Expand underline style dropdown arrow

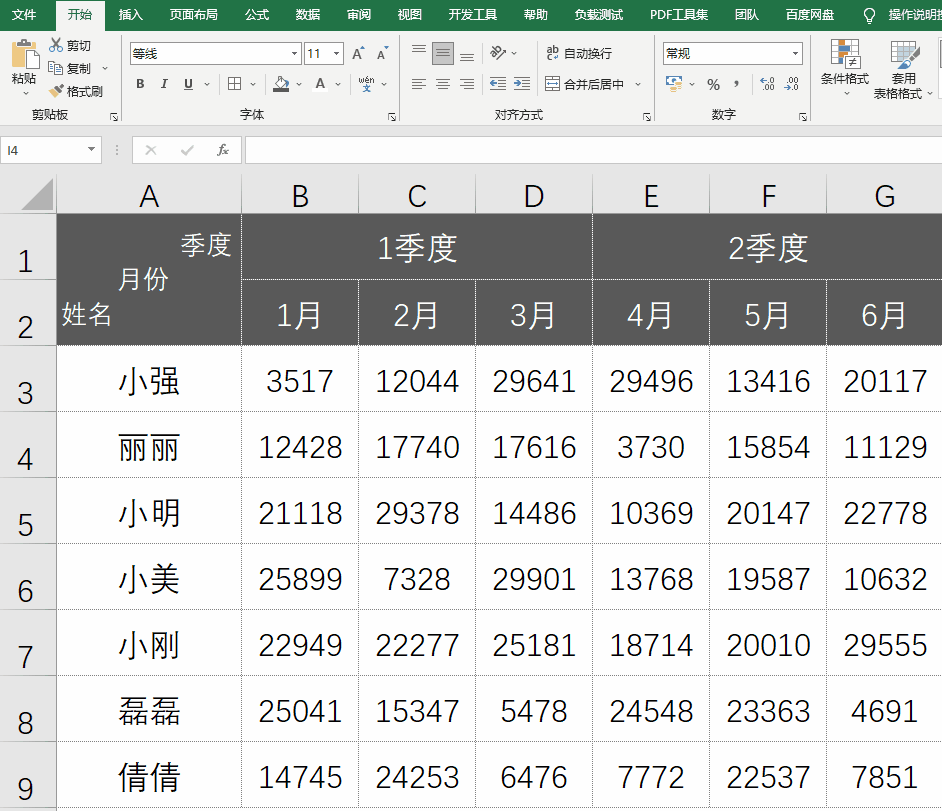[207, 85]
